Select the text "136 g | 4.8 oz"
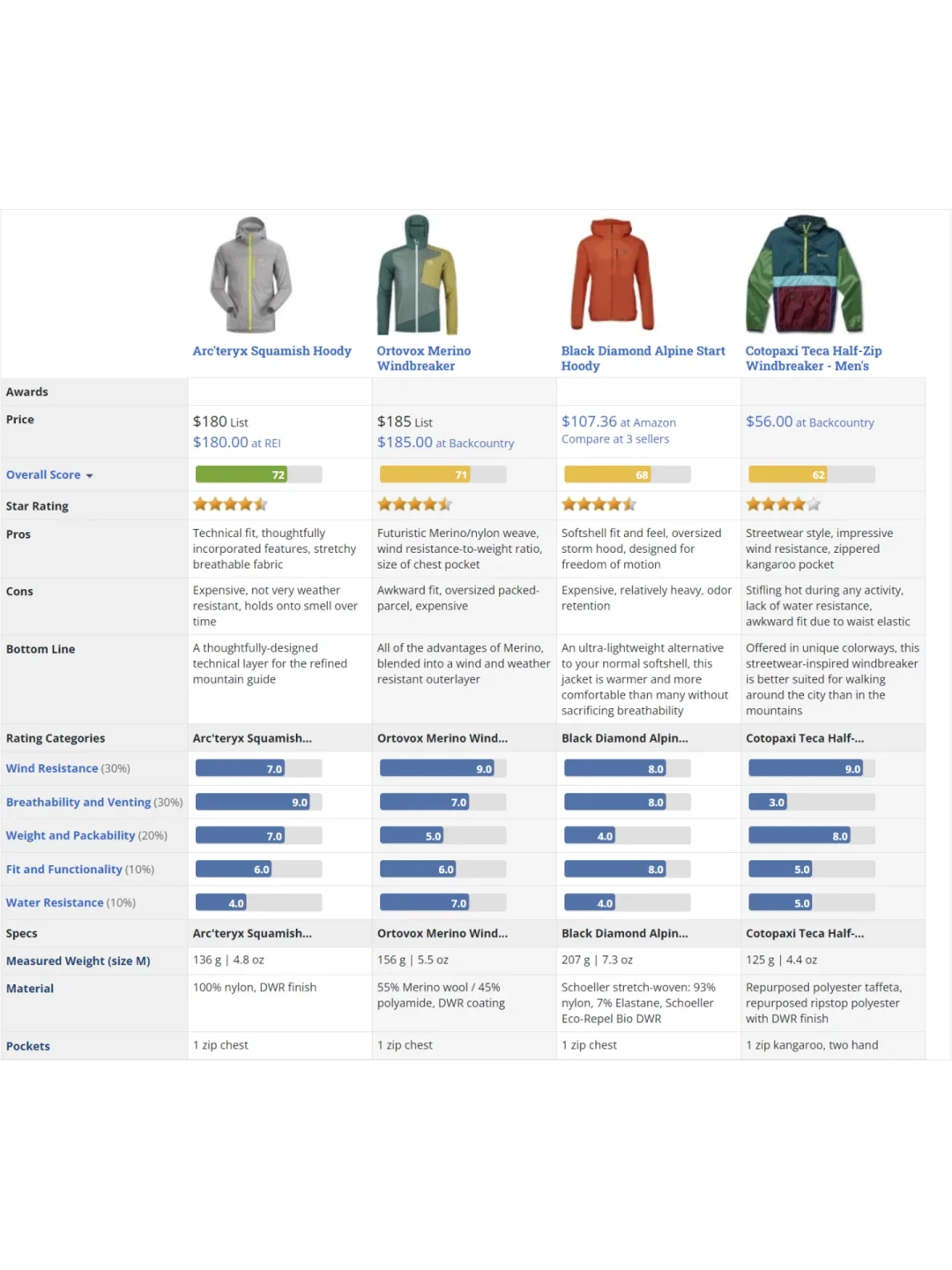 coord(228,960)
